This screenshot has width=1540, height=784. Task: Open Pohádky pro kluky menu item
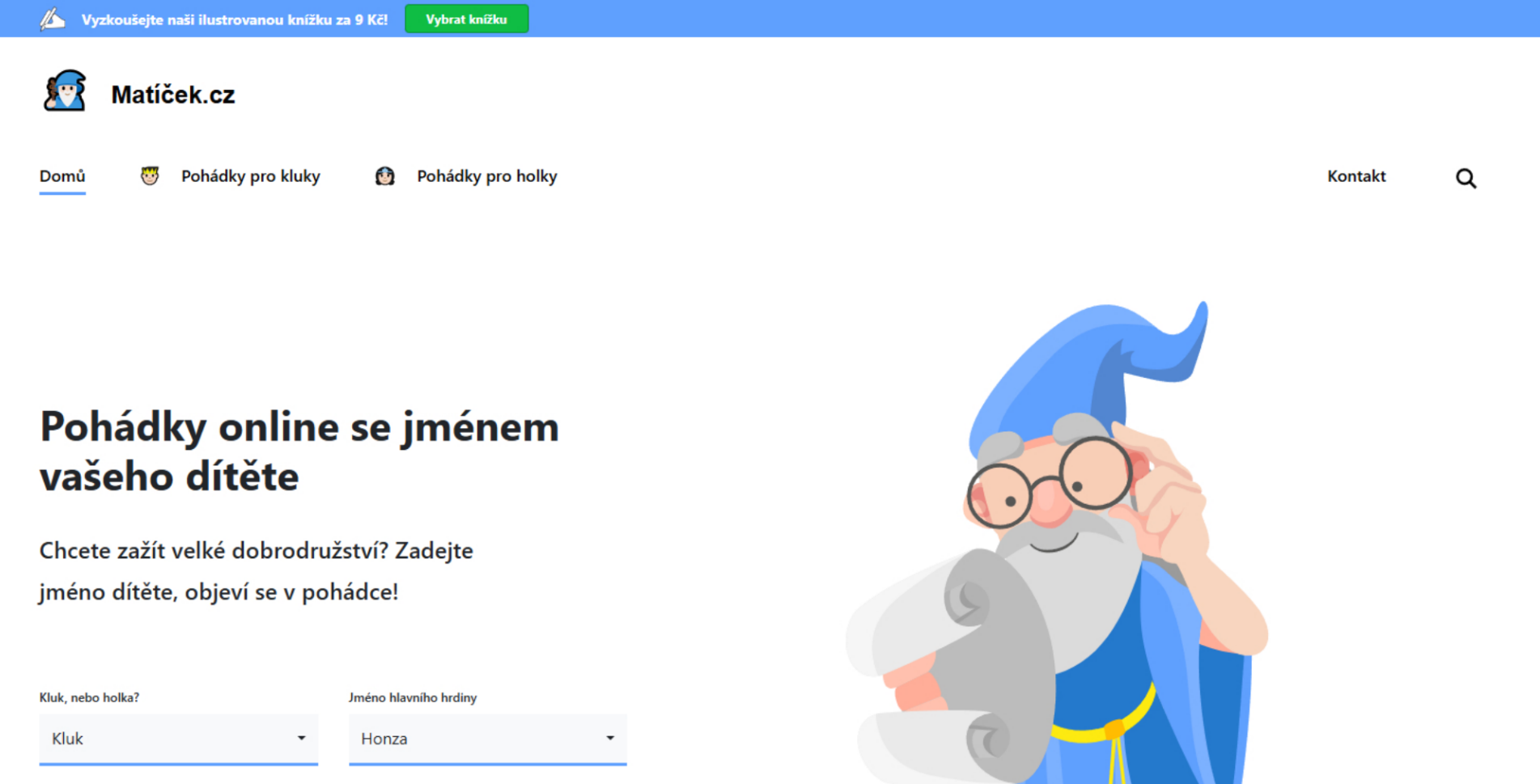[250, 176]
